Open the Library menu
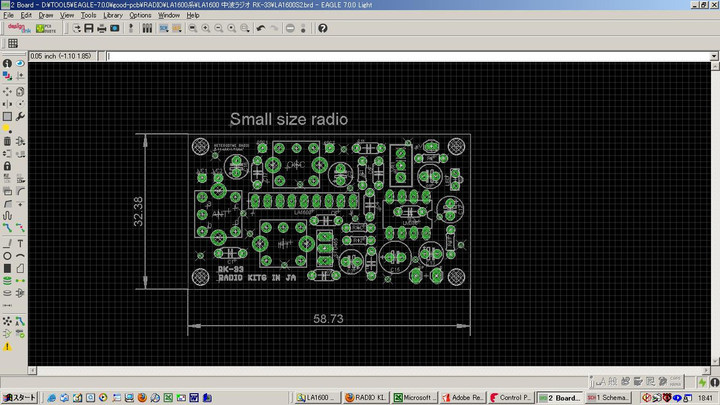 click(x=113, y=16)
